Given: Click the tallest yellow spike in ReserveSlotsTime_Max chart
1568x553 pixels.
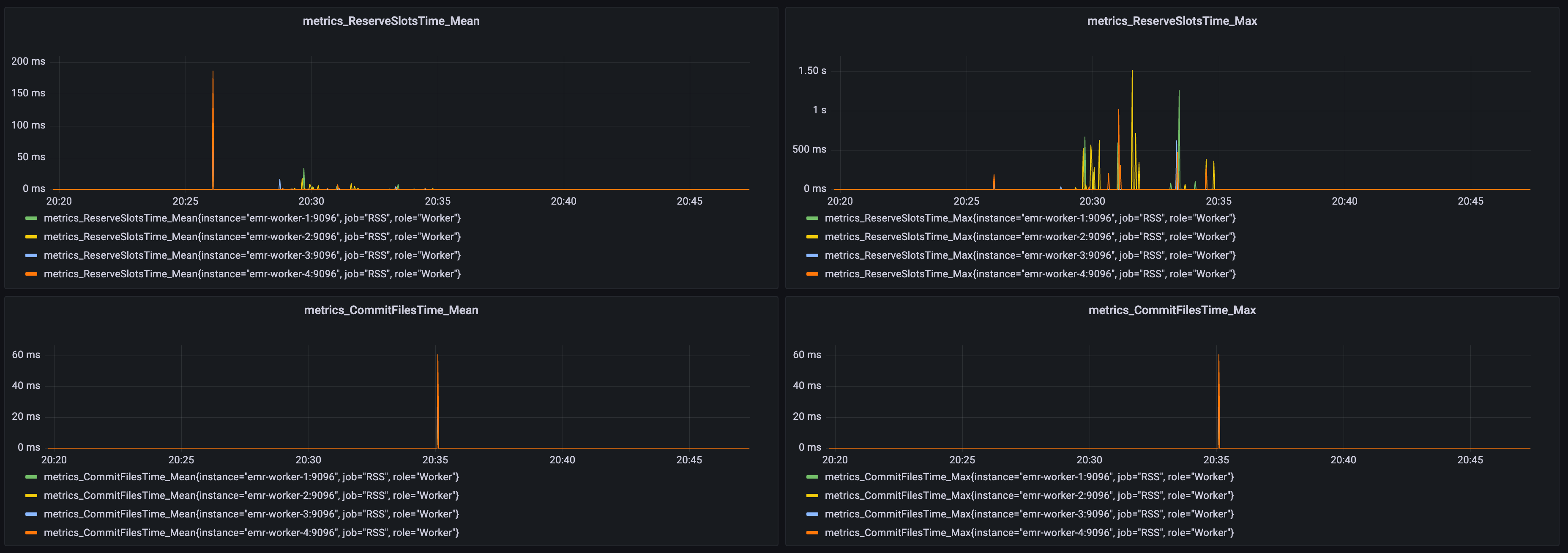Looking at the screenshot, I should pyautogui.click(x=1132, y=129).
